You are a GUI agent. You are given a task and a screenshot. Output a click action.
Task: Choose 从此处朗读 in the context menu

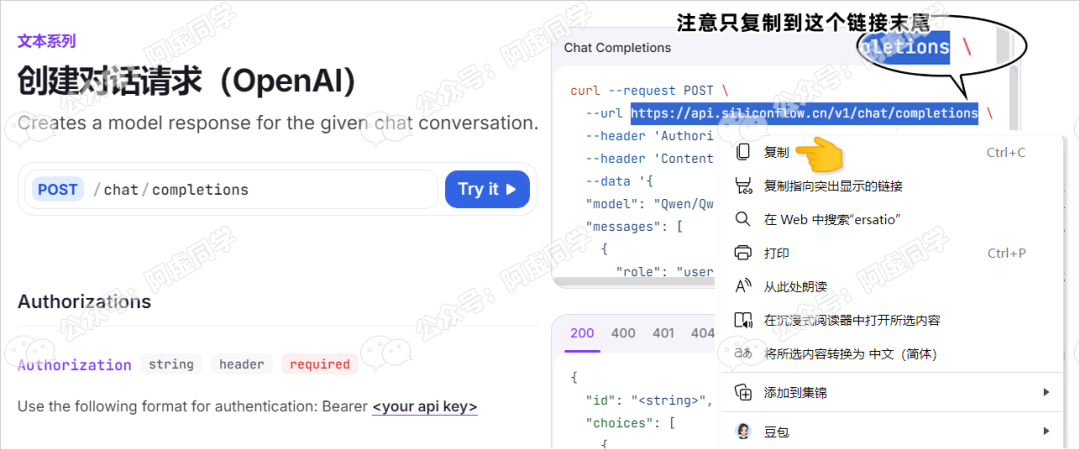tap(796, 287)
